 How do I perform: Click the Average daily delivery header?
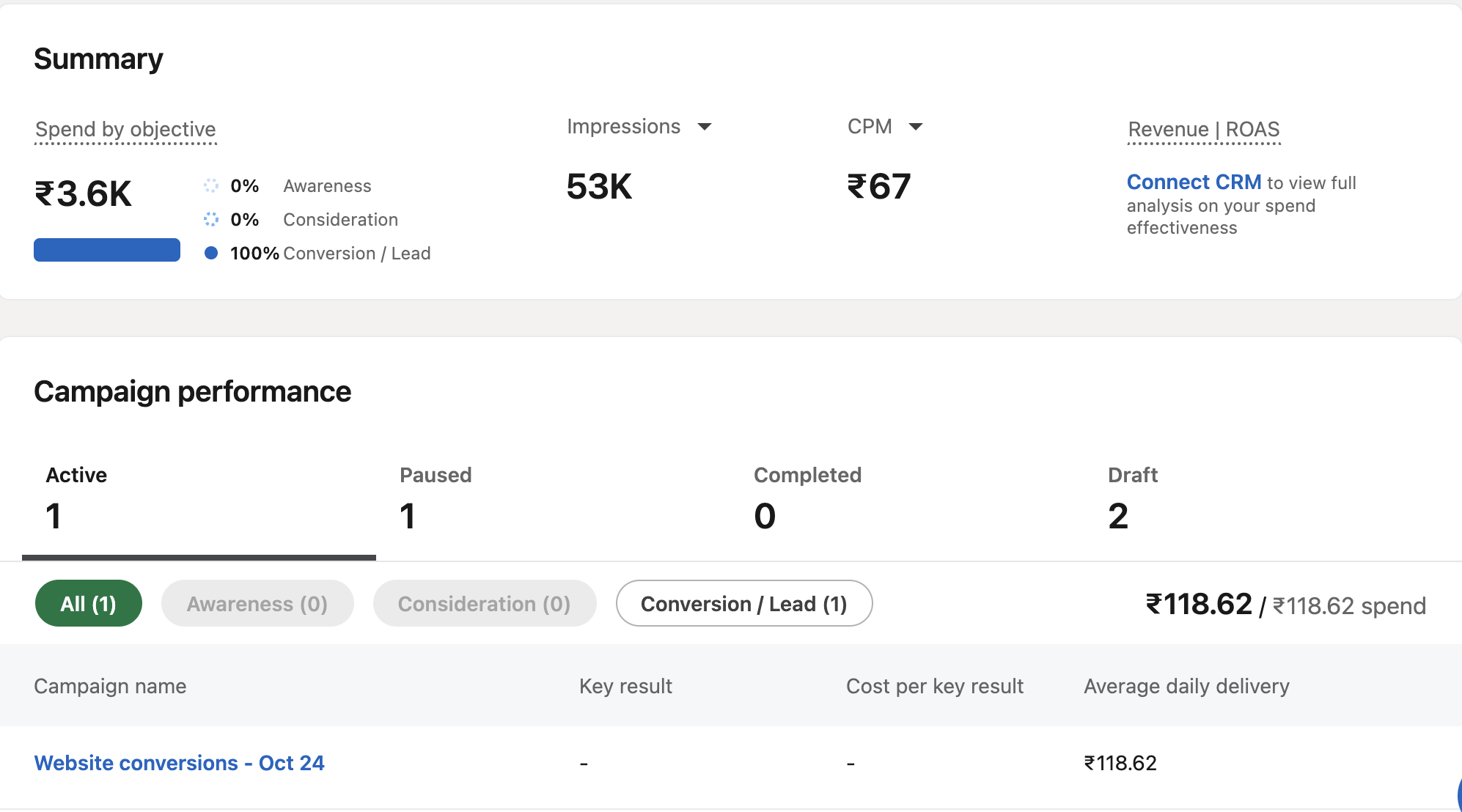pos(1186,686)
